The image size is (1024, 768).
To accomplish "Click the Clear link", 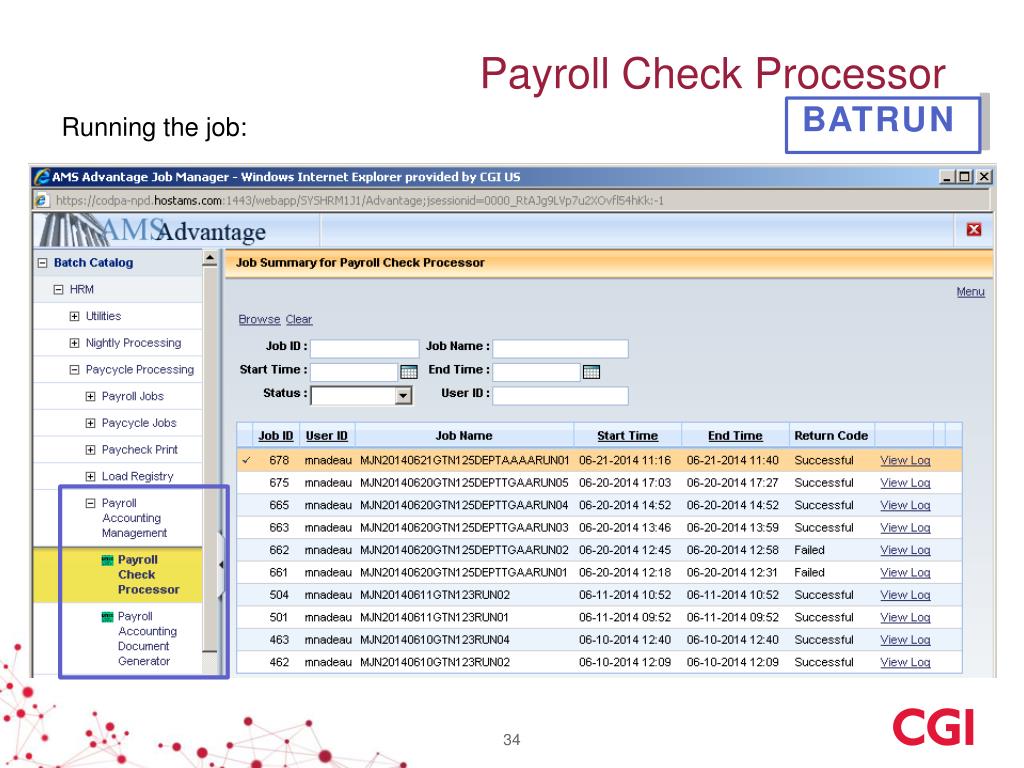I will point(299,319).
